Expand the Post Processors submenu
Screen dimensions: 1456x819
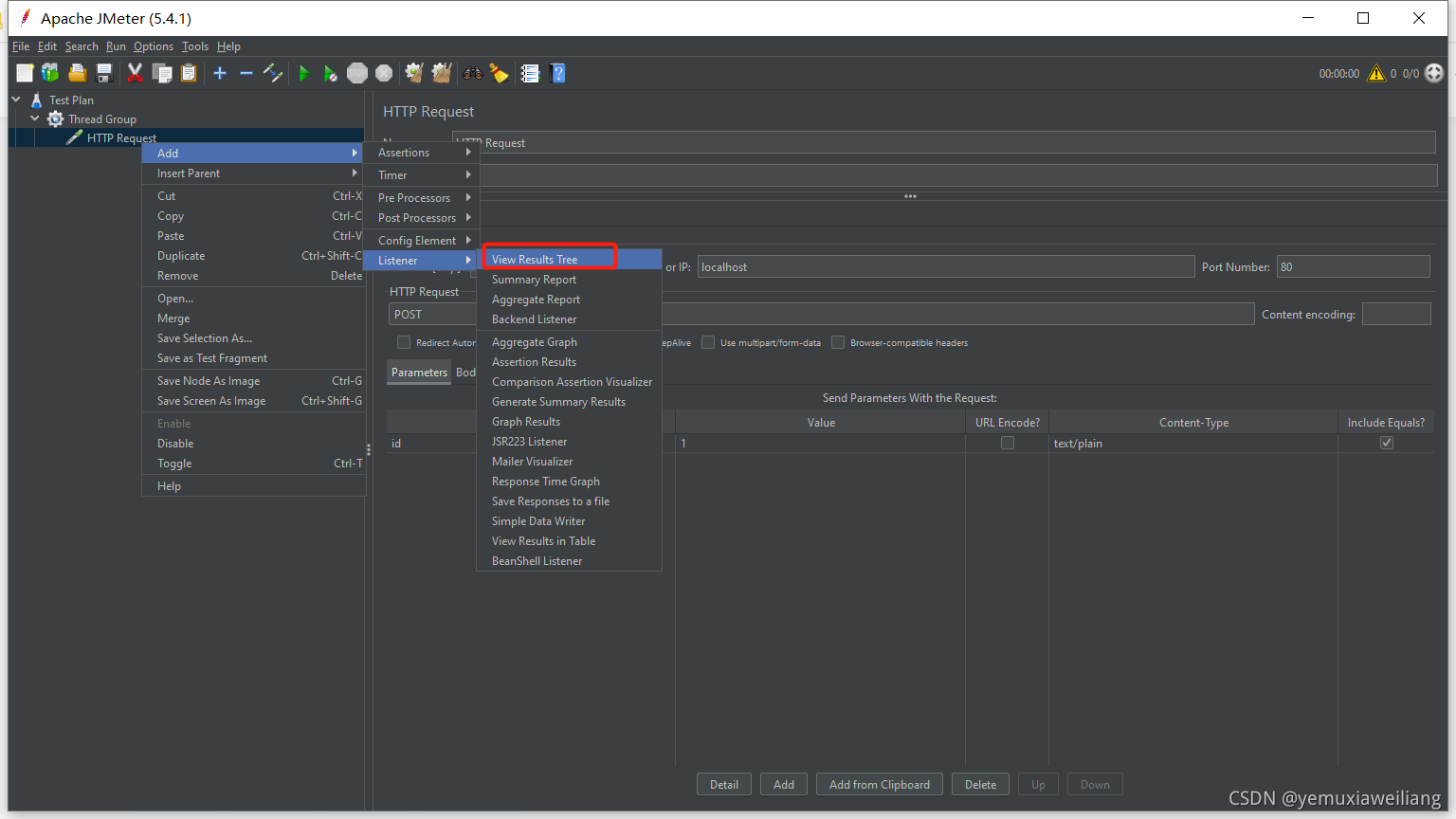422,218
